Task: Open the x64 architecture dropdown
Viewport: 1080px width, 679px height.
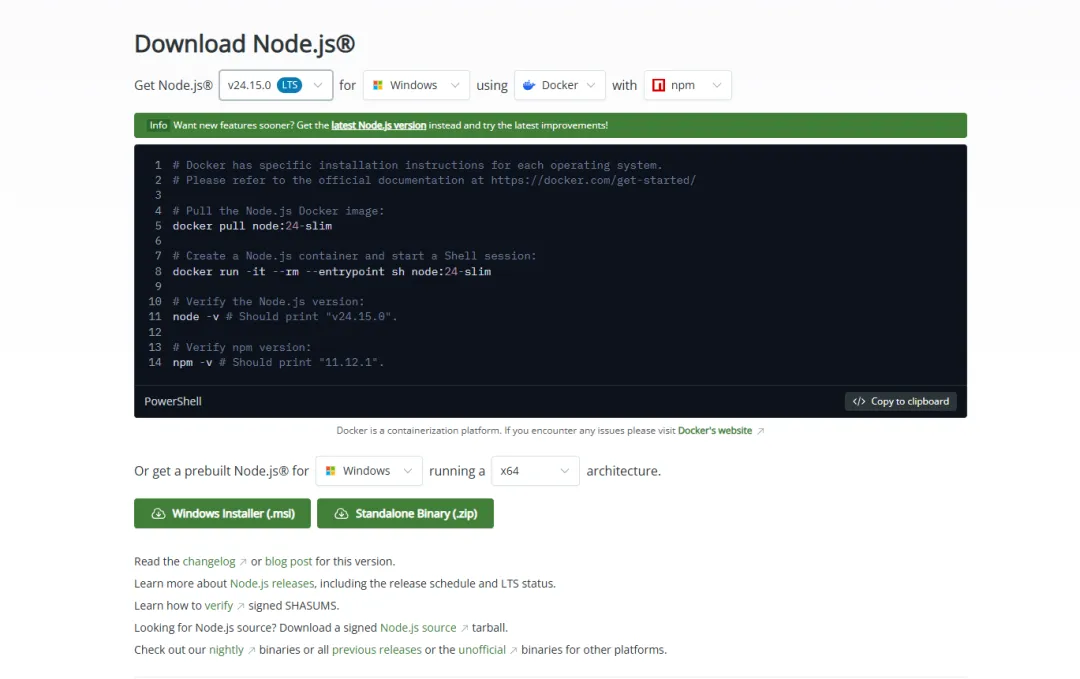Action: [535, 471]
